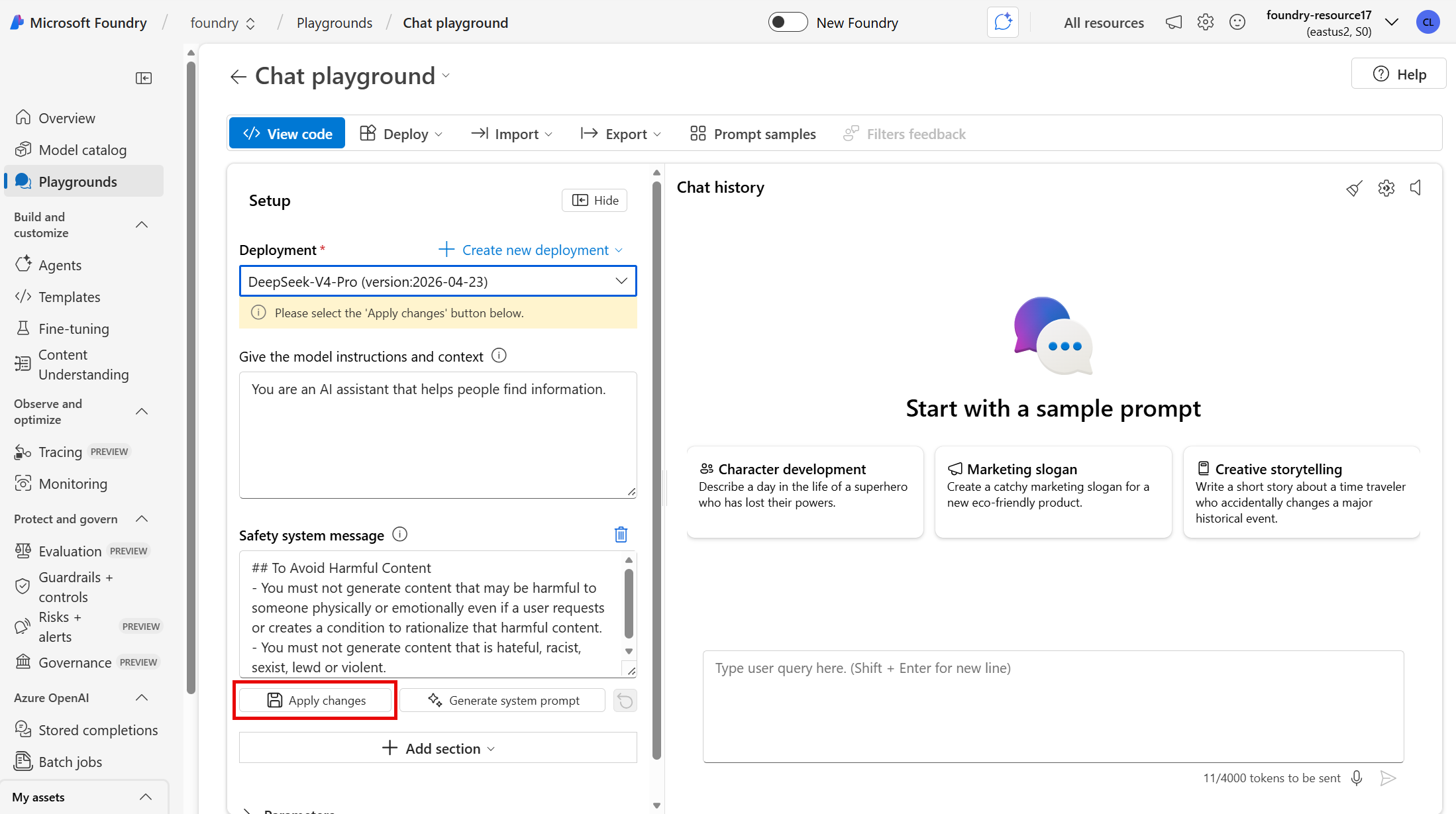Viewport: 1456px width, 814px height.
Task: Click the undo reset icon beside Generate system prompt
Action: point(625,701)
